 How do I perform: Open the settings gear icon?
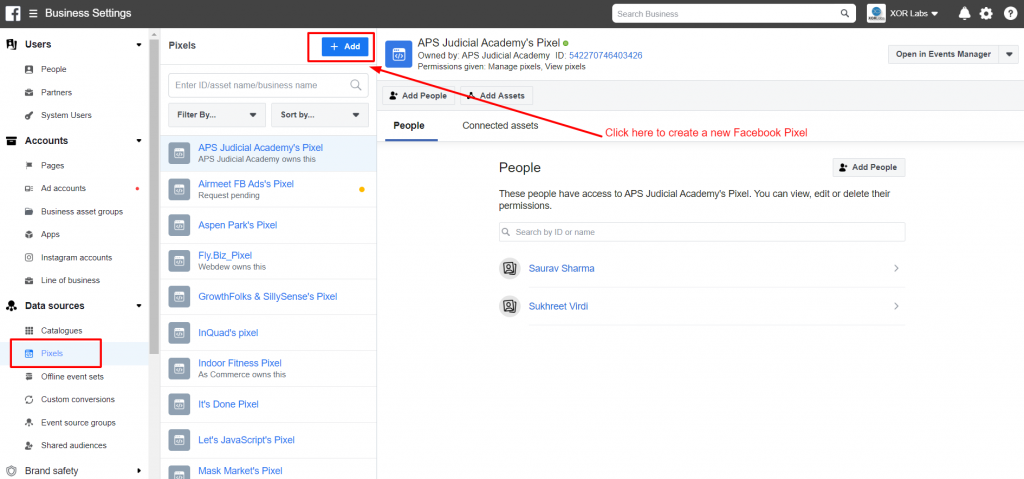[986, 14]
